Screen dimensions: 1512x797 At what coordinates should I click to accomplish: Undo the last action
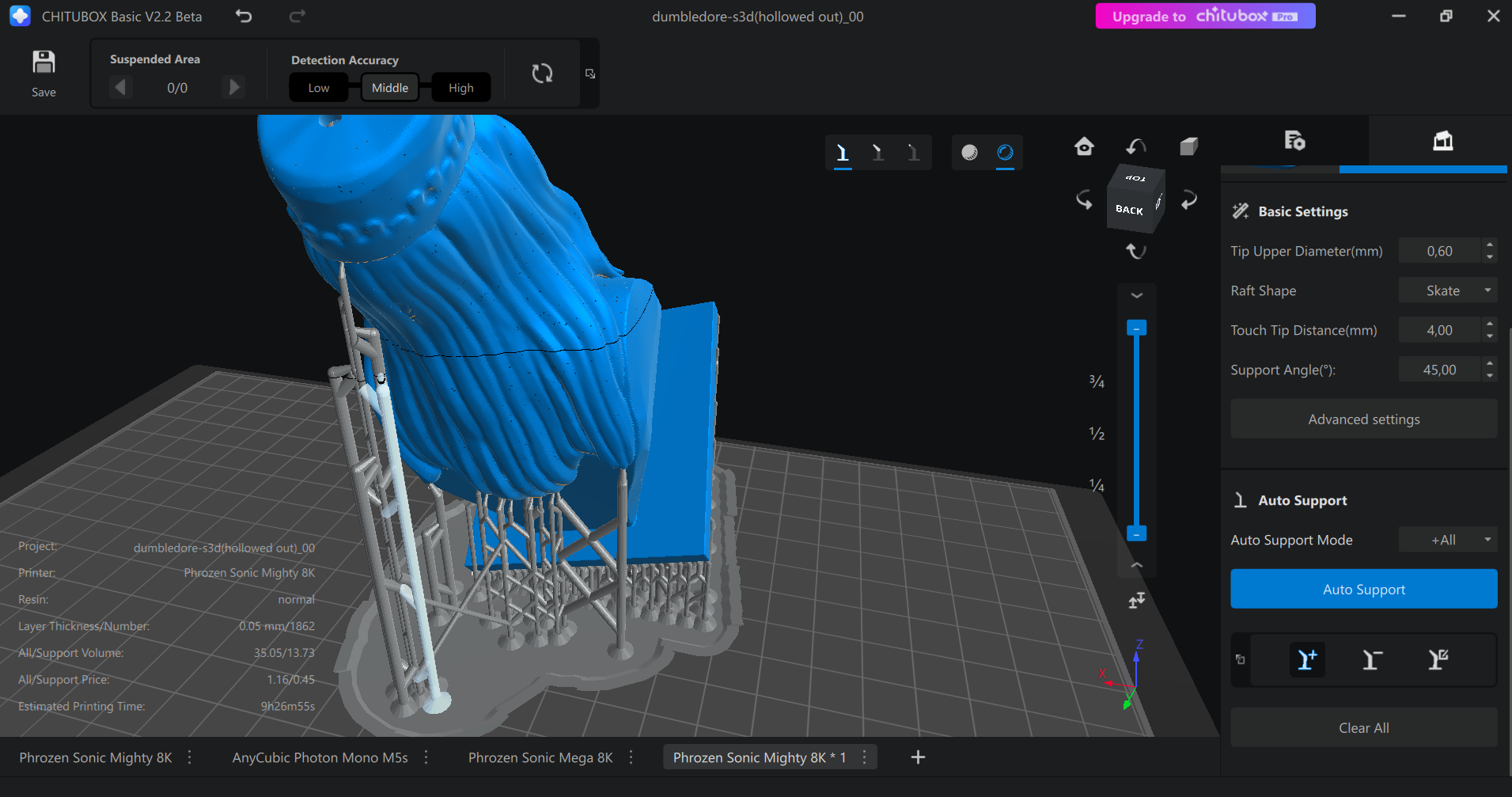tap(244, 16)
